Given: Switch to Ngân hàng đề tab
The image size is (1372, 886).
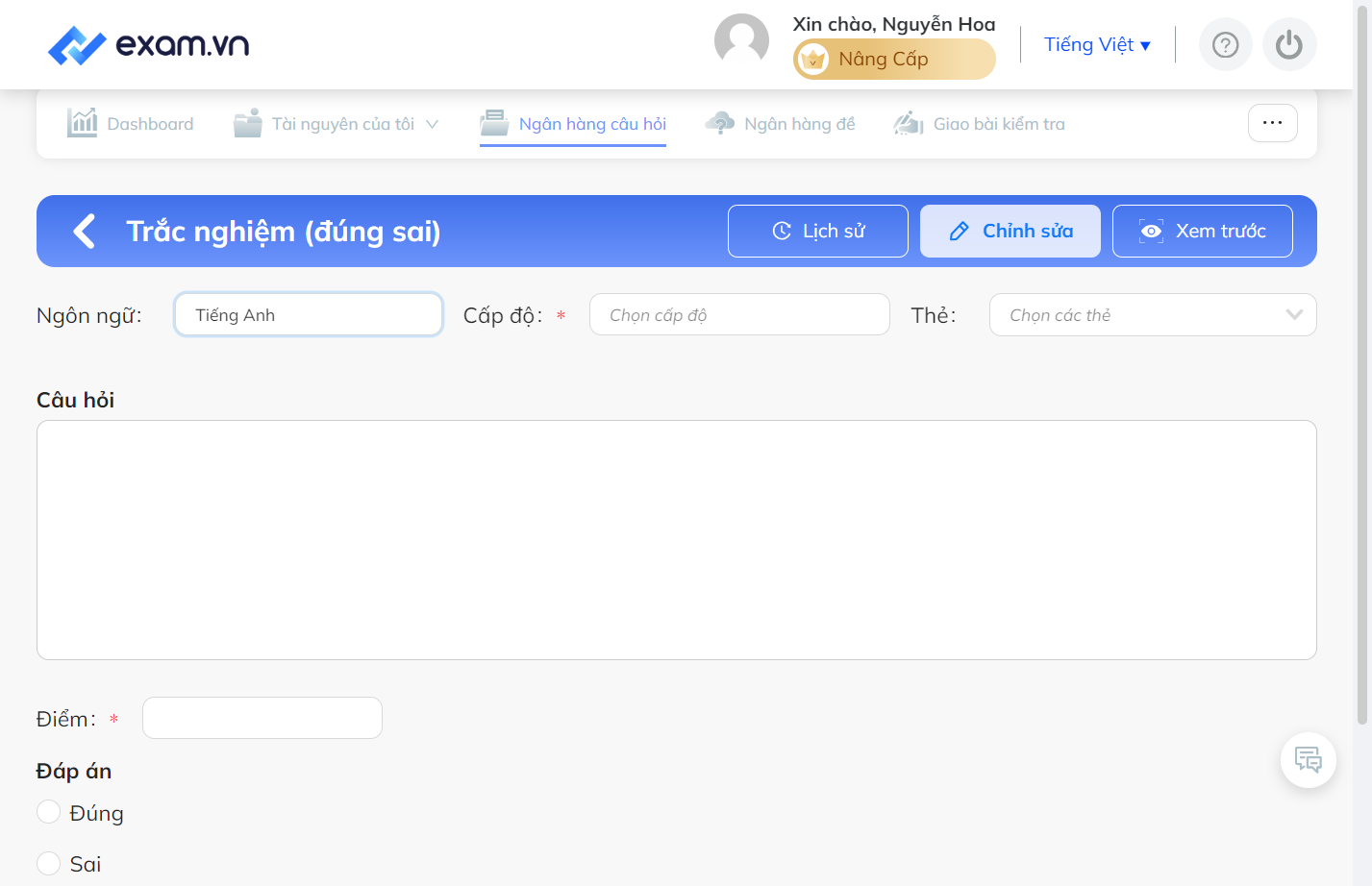Looking at the screenshot, I should click(780, 124).
